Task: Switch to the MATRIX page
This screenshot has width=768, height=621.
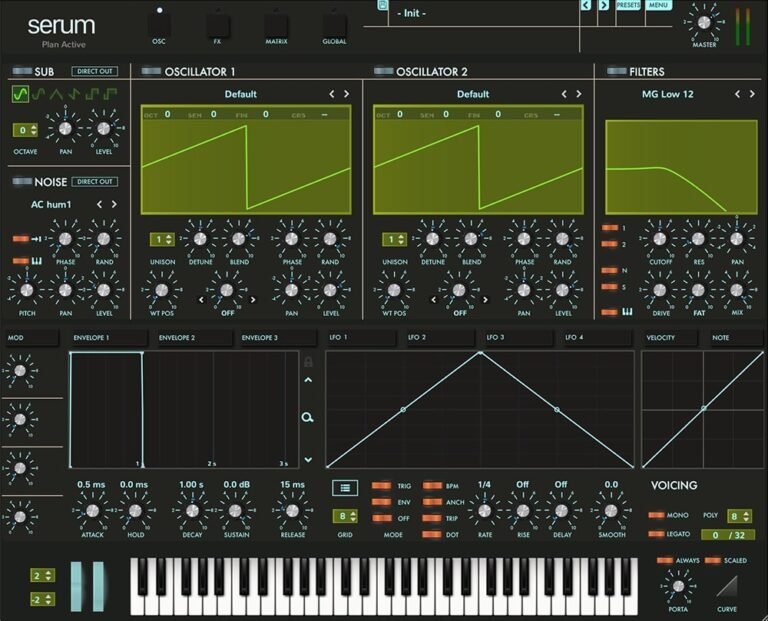Action: [x=276, y=24]
